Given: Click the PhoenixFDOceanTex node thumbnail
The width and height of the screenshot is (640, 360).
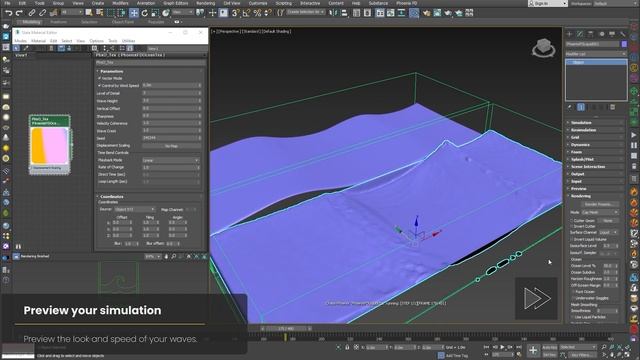Looking at the screenshot, I should click(x=50, y=146).
